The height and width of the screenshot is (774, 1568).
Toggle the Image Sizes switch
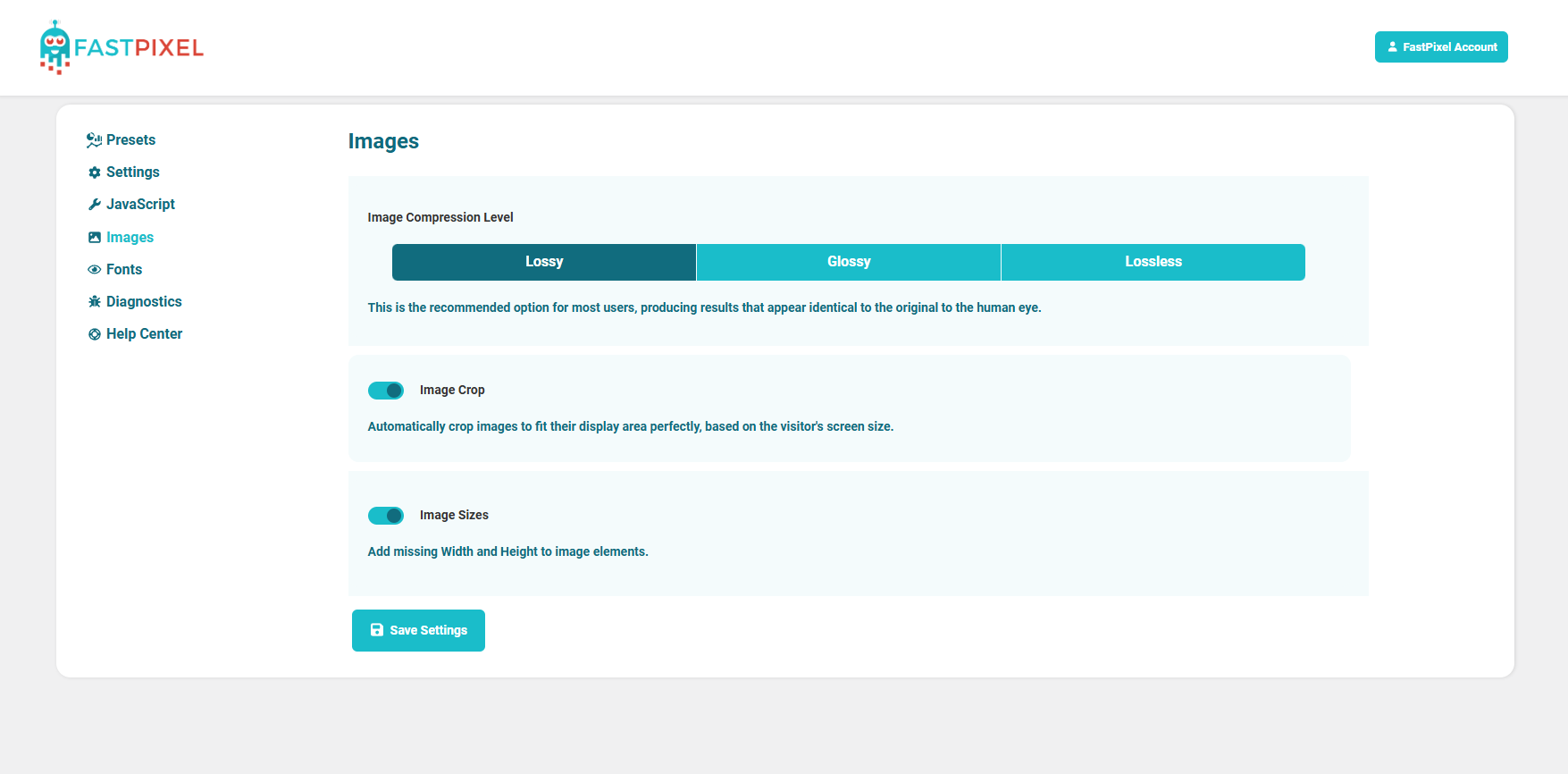tap(386, 516)
